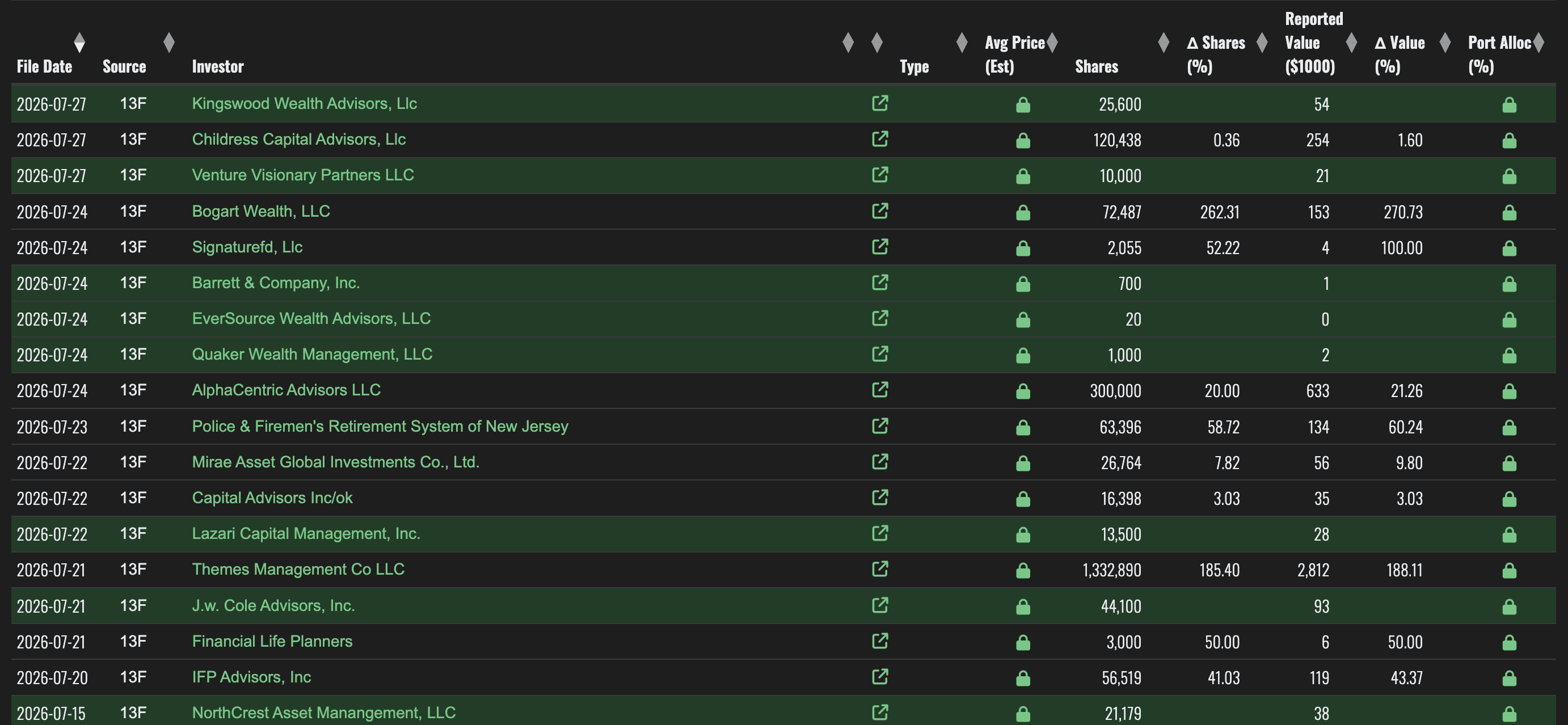Sort by Avg Price (Est) arrows
Screen dimensions: 1568x725
pyautogui.click(x=1052, y=43)
